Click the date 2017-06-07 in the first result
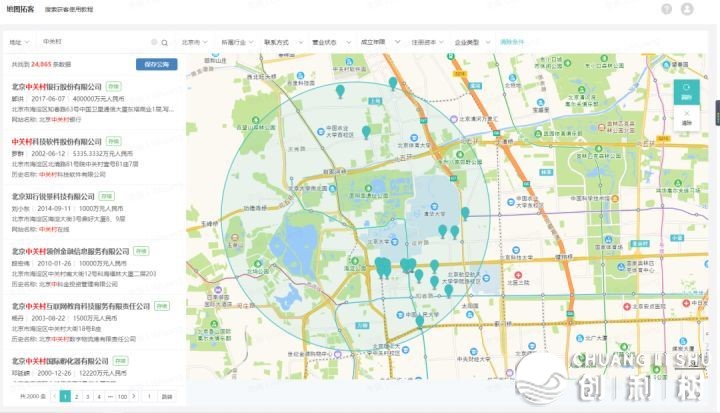 click(x=48, y=99)
